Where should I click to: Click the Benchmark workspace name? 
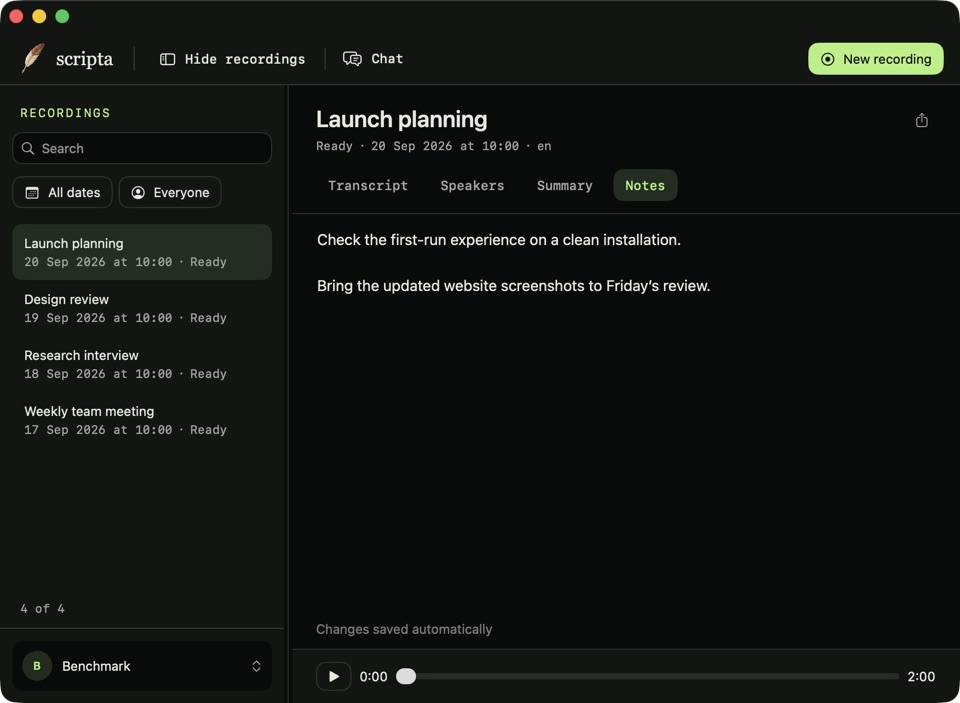point(96,666)
